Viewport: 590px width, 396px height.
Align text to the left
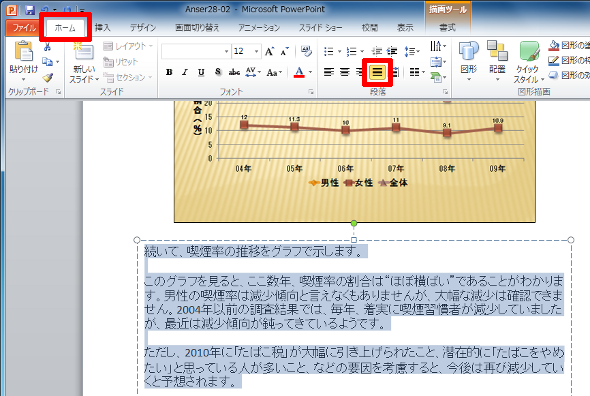(x=329, y=72)
